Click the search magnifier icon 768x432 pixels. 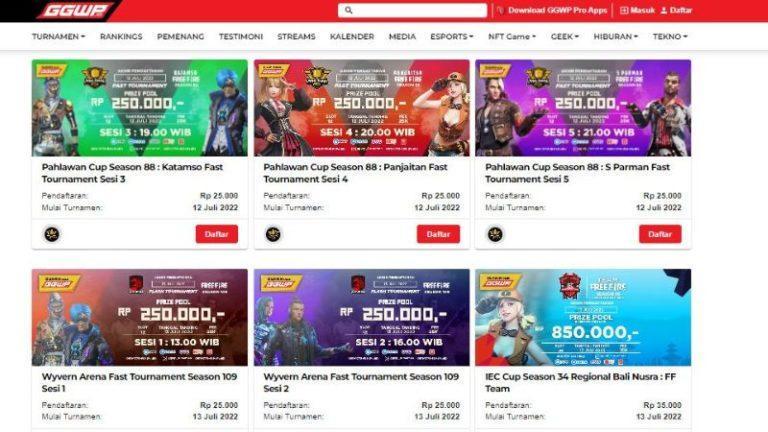click(x=349, y=10)
